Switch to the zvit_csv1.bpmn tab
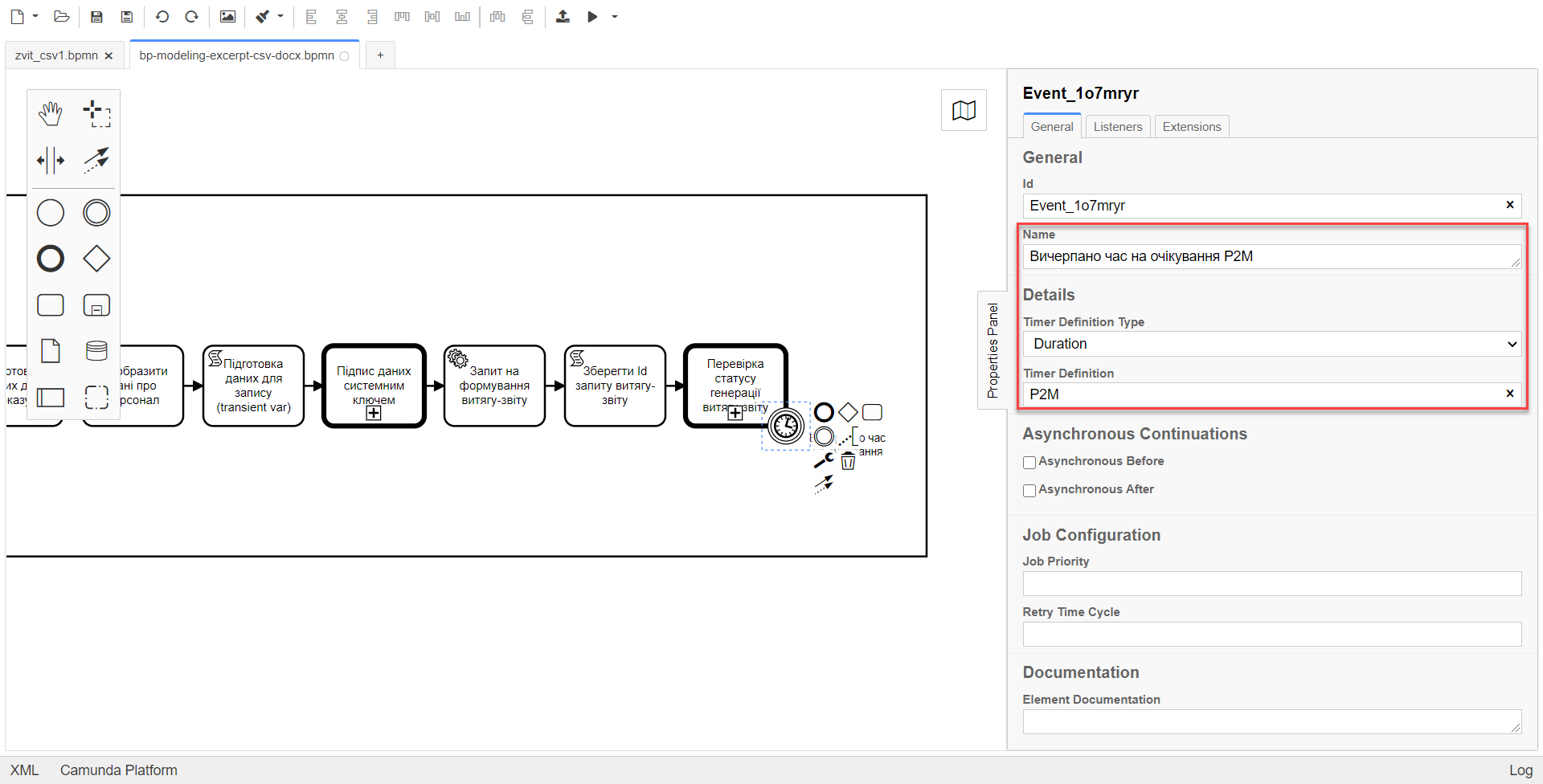Image resolution: width=1543 pixels, height=784 pixels. point(56,55)
